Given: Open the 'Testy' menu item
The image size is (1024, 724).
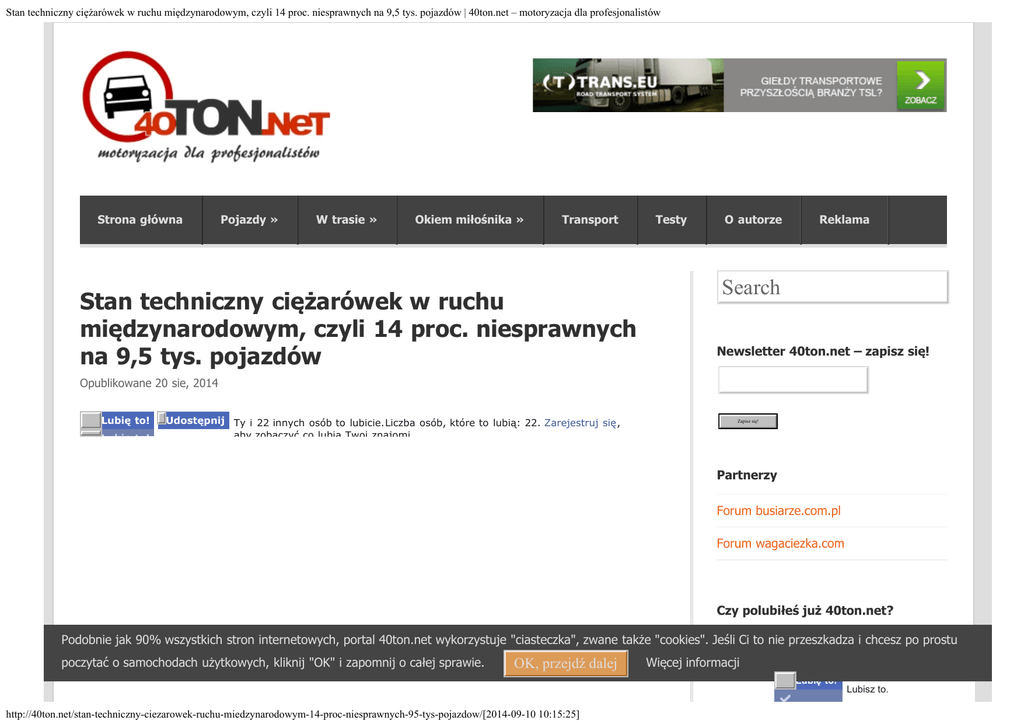Looking at the screenshot, I should 671,220.
